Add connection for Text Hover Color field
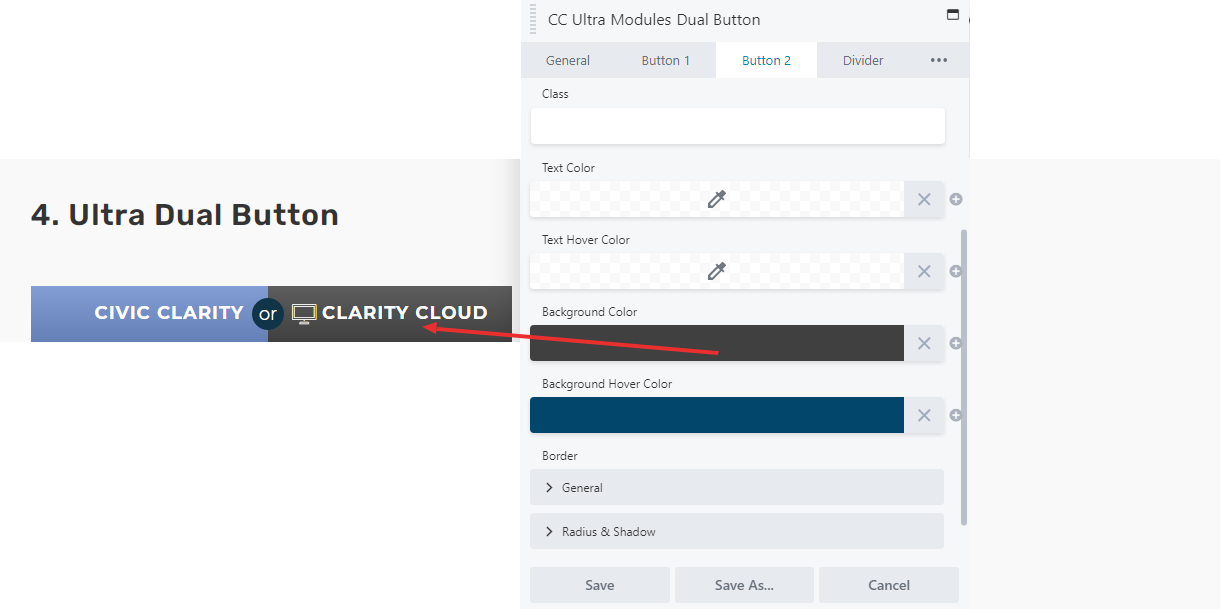Screen dimensions: 1221x609 click(x=956, y=271)
